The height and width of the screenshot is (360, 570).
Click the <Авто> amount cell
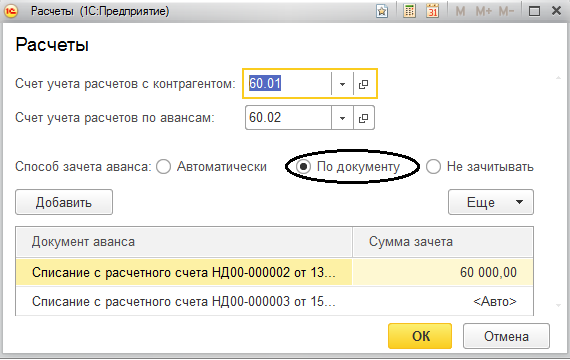tap(443, 301)
